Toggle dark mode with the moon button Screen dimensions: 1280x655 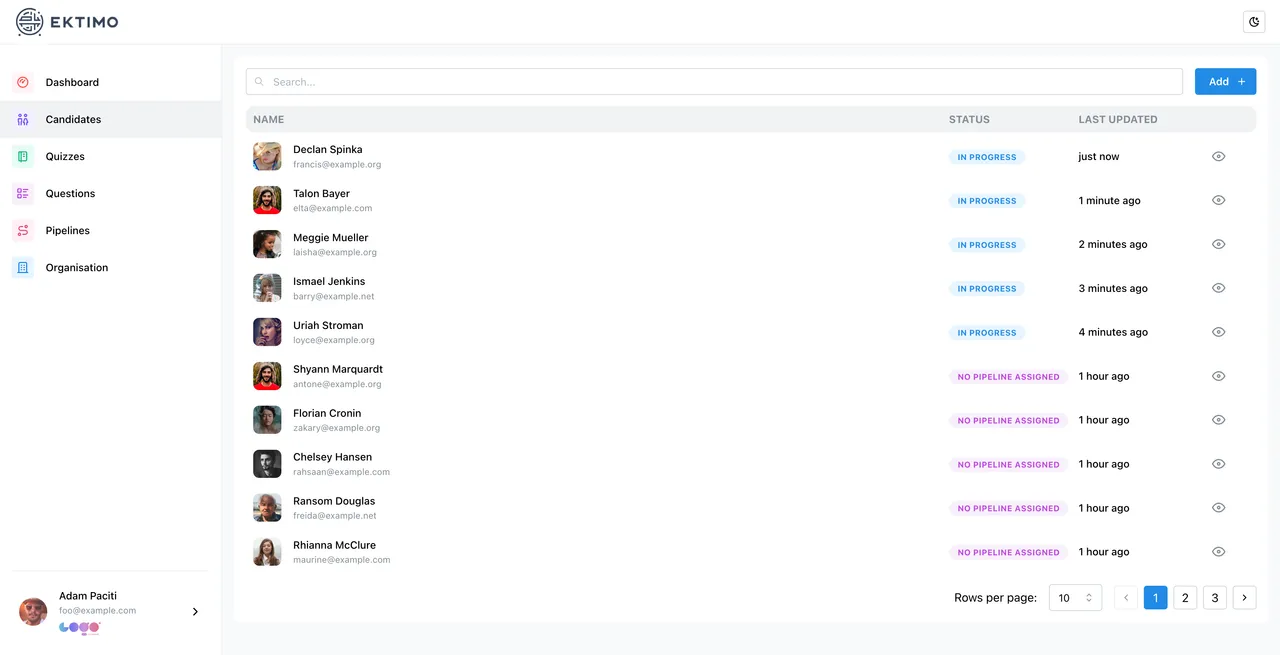(x=1254, y=22)
